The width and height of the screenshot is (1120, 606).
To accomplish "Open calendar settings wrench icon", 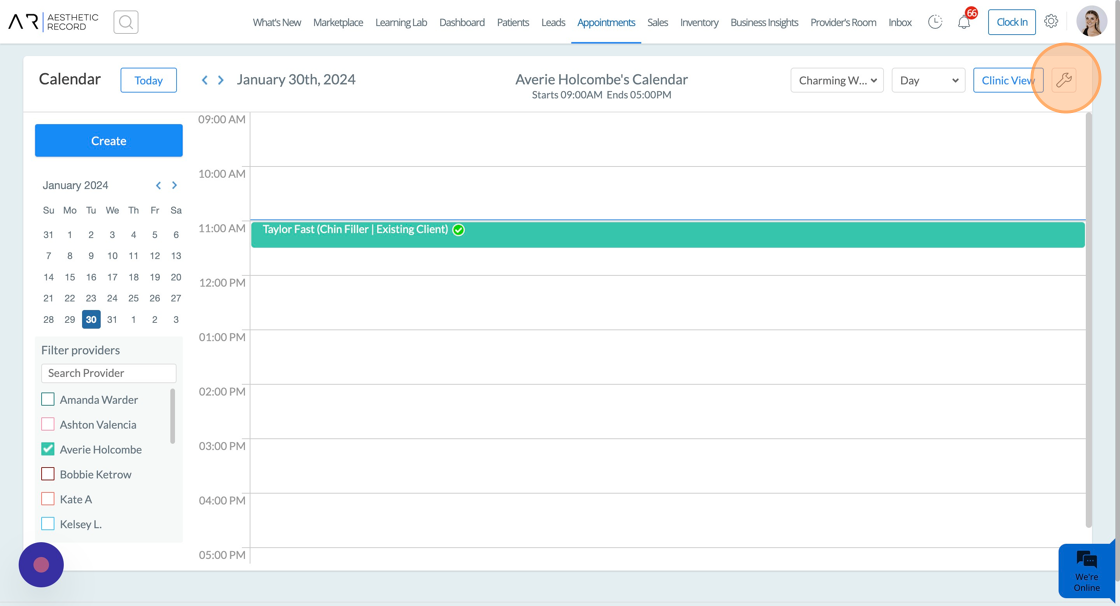I will pos(1064,80).
